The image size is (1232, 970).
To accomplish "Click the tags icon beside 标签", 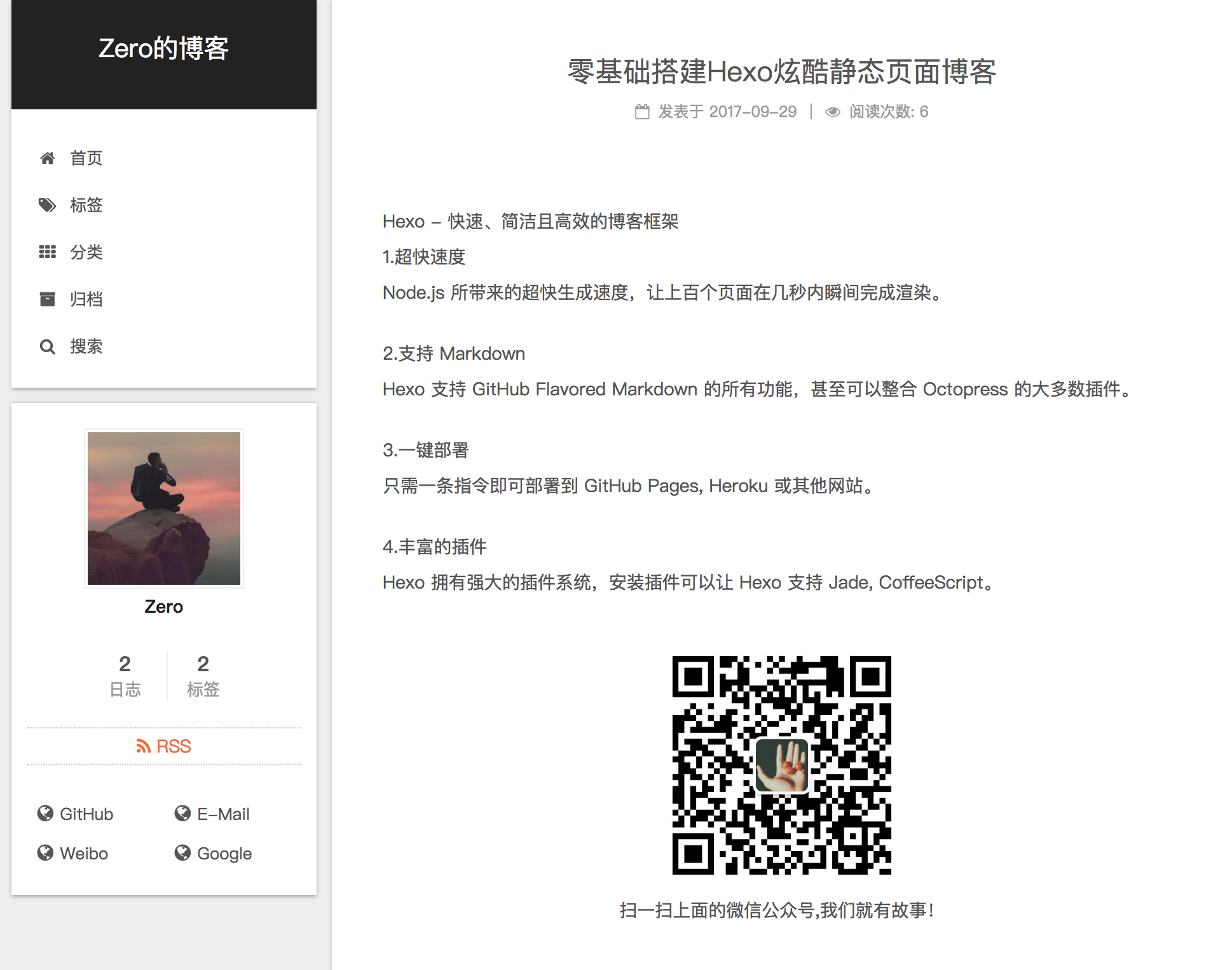I will (x=47, y=205).
